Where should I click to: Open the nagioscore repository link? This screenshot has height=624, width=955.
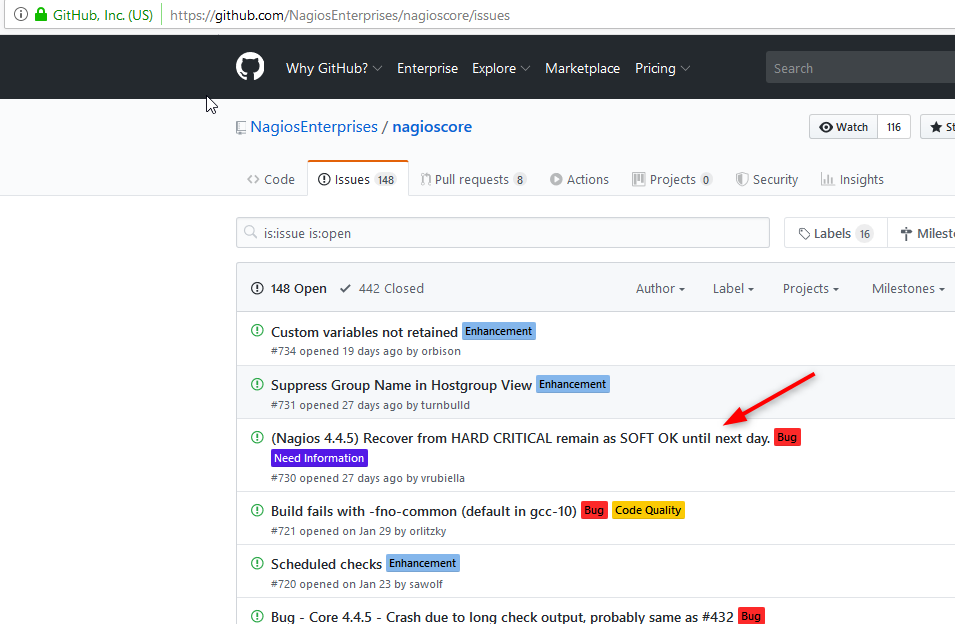tap(432, 127)
